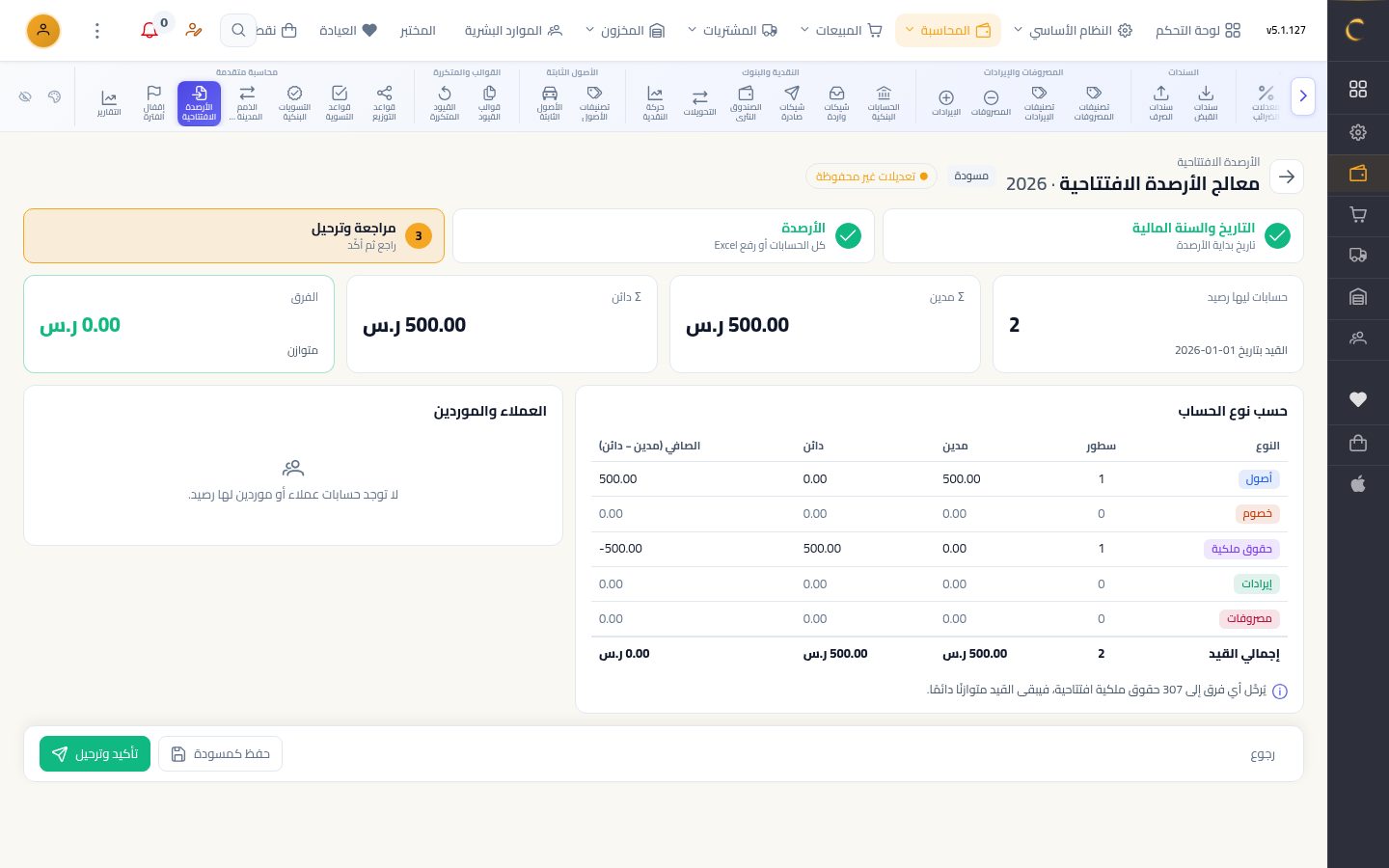Expand the Accounting (المحاسبة) menu dropdown
Viewport: 1389px width, 868px height.
[x=947, y=31]
